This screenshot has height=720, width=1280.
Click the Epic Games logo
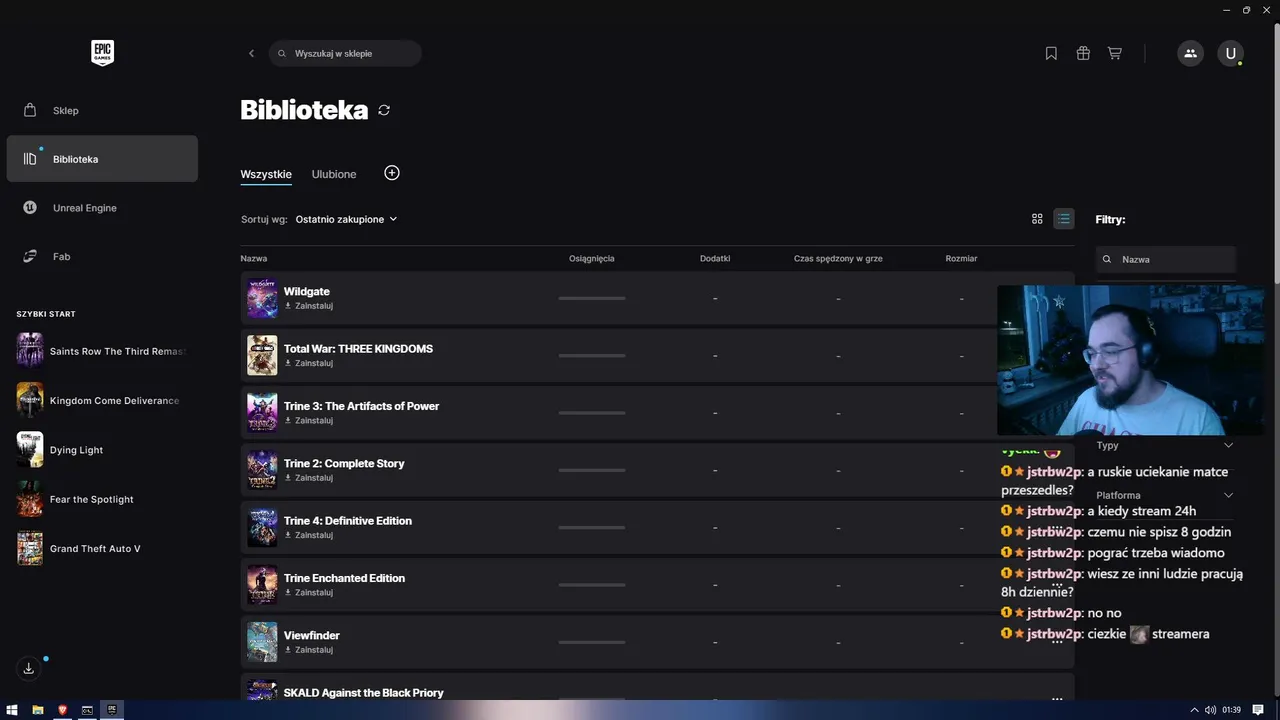(x=102, y=53)
